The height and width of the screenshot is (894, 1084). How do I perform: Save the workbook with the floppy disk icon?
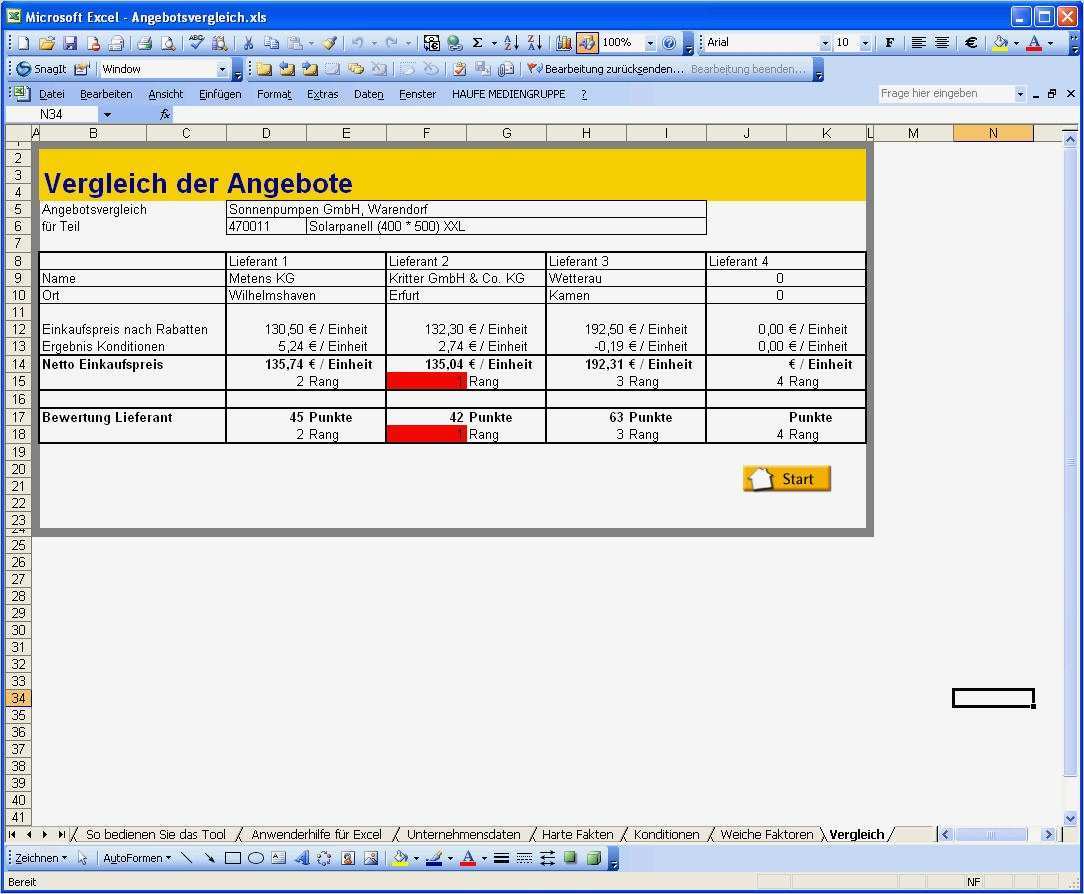pos(70,43)
